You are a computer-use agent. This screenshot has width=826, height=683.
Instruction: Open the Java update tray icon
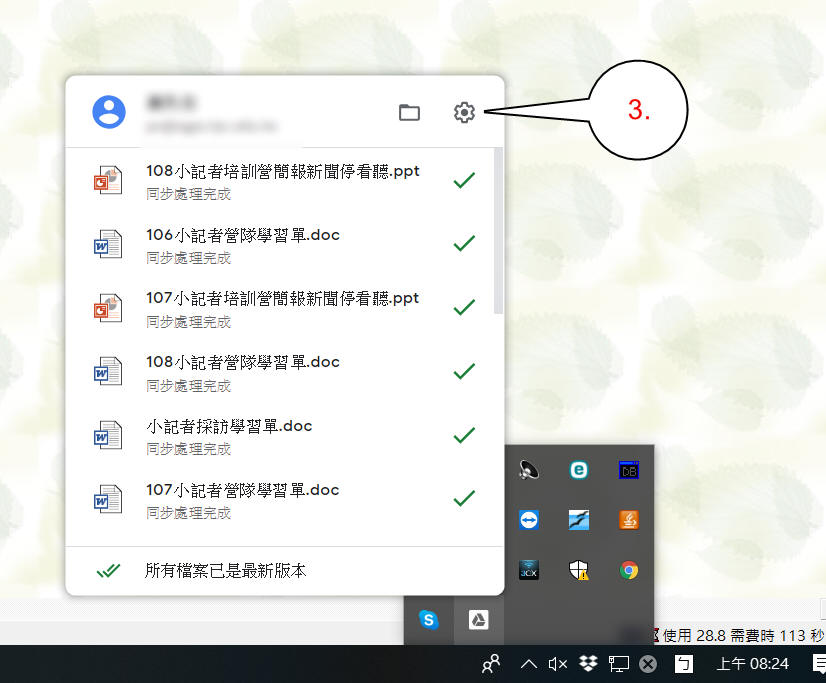[629, 520]
